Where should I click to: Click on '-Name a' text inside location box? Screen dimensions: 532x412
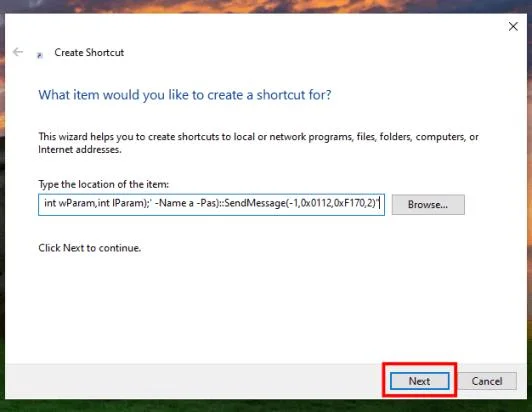point(174,203)
